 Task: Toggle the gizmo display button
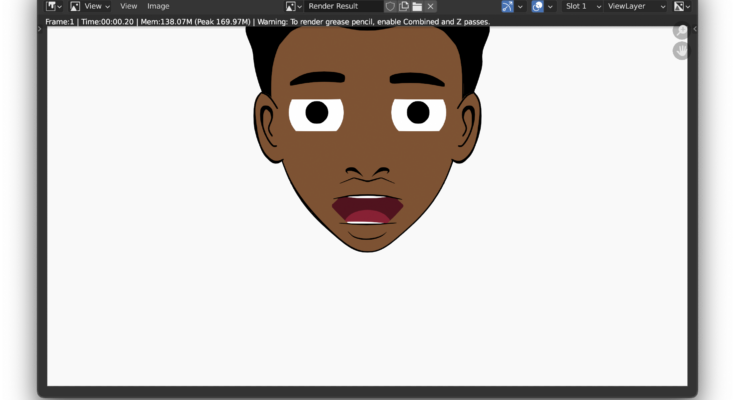507,6
